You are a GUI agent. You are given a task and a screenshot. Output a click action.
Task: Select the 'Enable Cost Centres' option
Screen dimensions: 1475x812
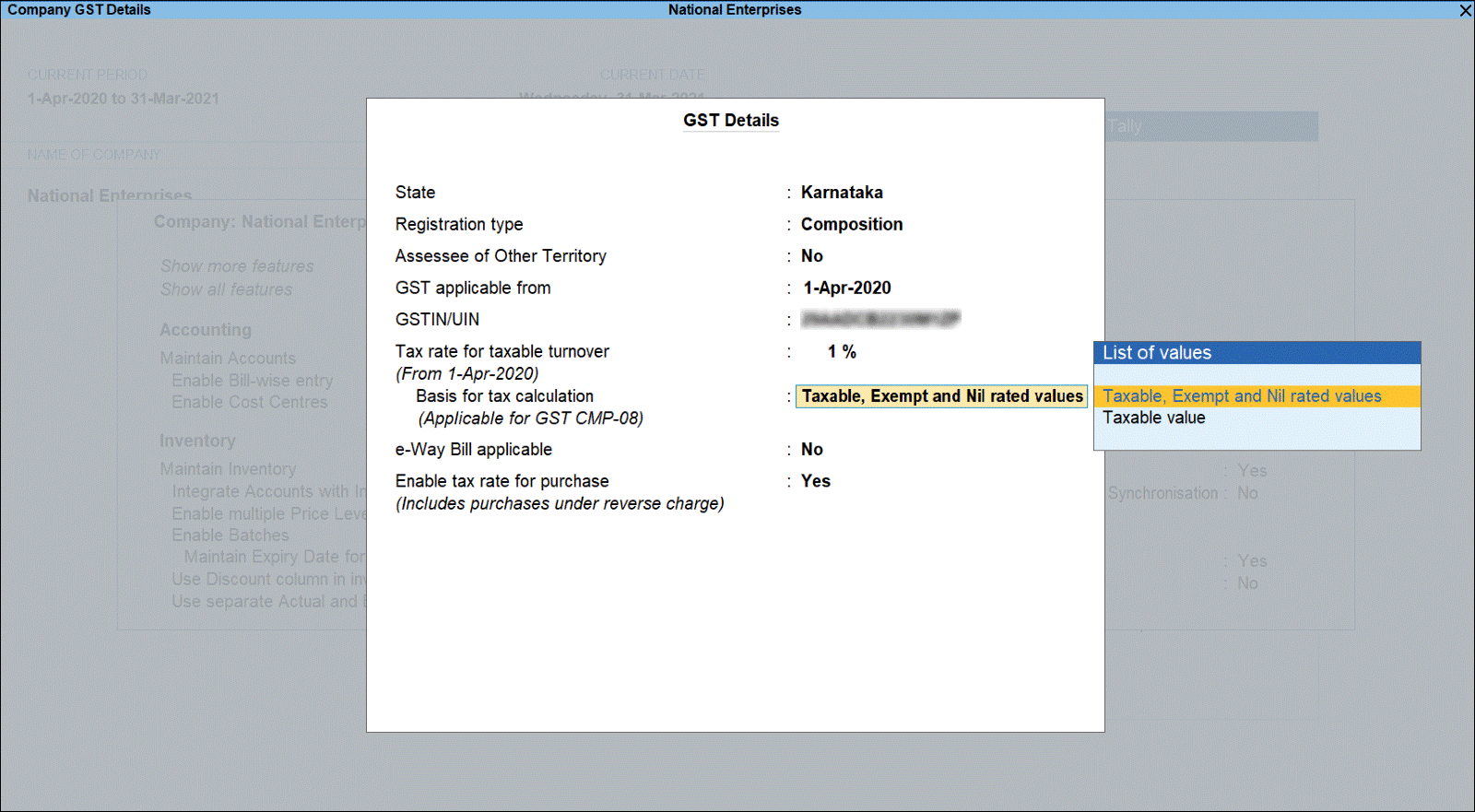249,403
